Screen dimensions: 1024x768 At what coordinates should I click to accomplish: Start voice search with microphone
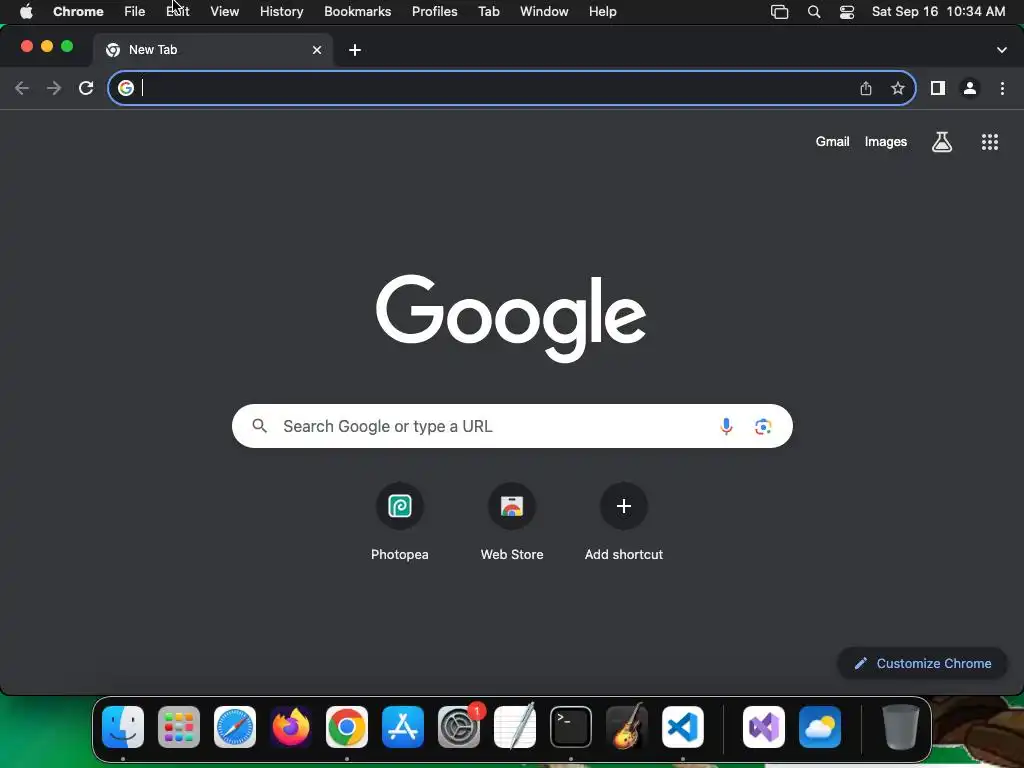[x=726, y=426]
